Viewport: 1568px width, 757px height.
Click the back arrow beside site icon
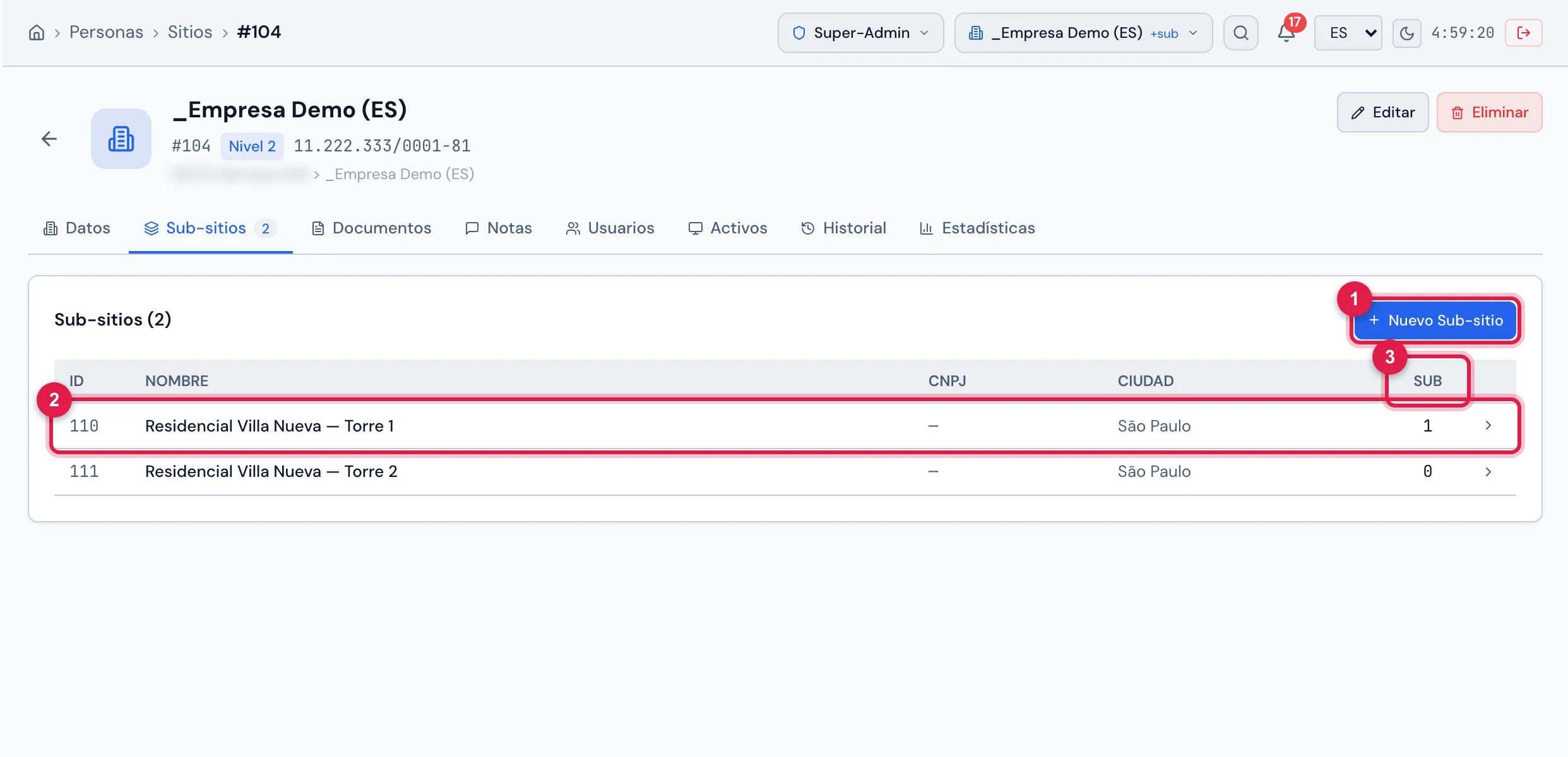click(x=49, y=139)
